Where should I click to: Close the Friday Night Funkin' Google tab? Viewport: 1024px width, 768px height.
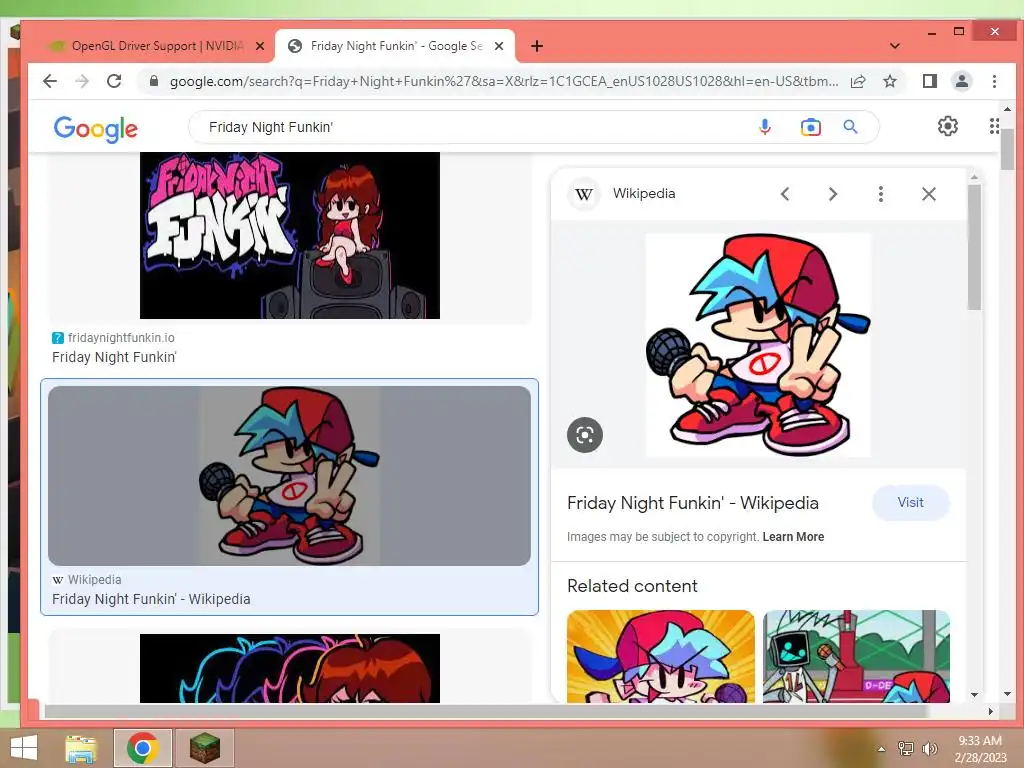coord(499,46)
